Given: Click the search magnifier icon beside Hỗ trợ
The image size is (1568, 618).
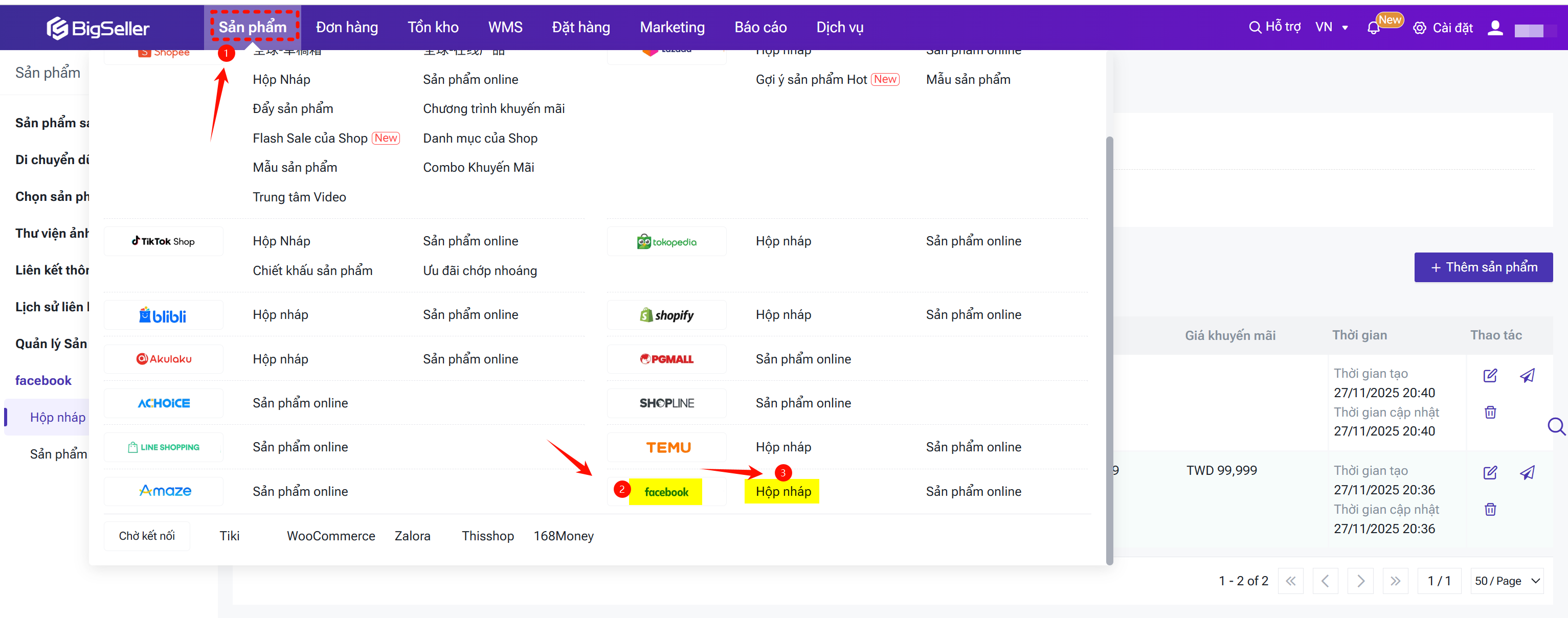Looking at the screenshot, I should (1255, 28).
